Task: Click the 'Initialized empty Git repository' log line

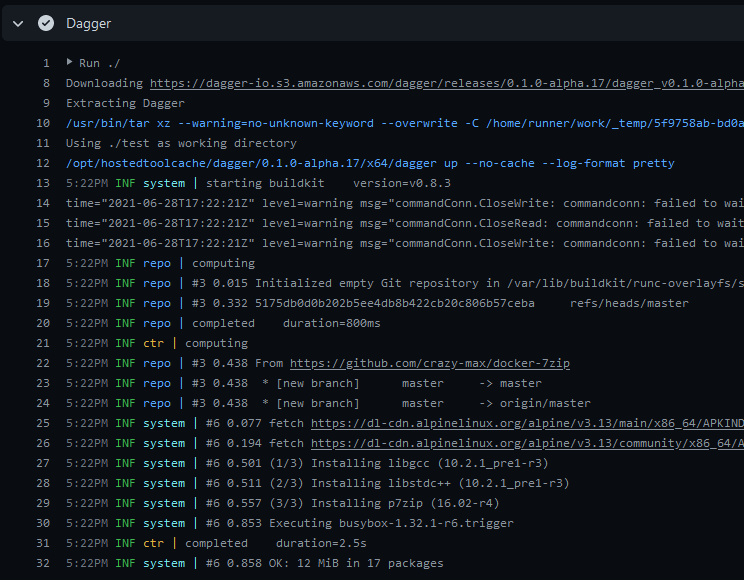Action: tap(400, 283)
